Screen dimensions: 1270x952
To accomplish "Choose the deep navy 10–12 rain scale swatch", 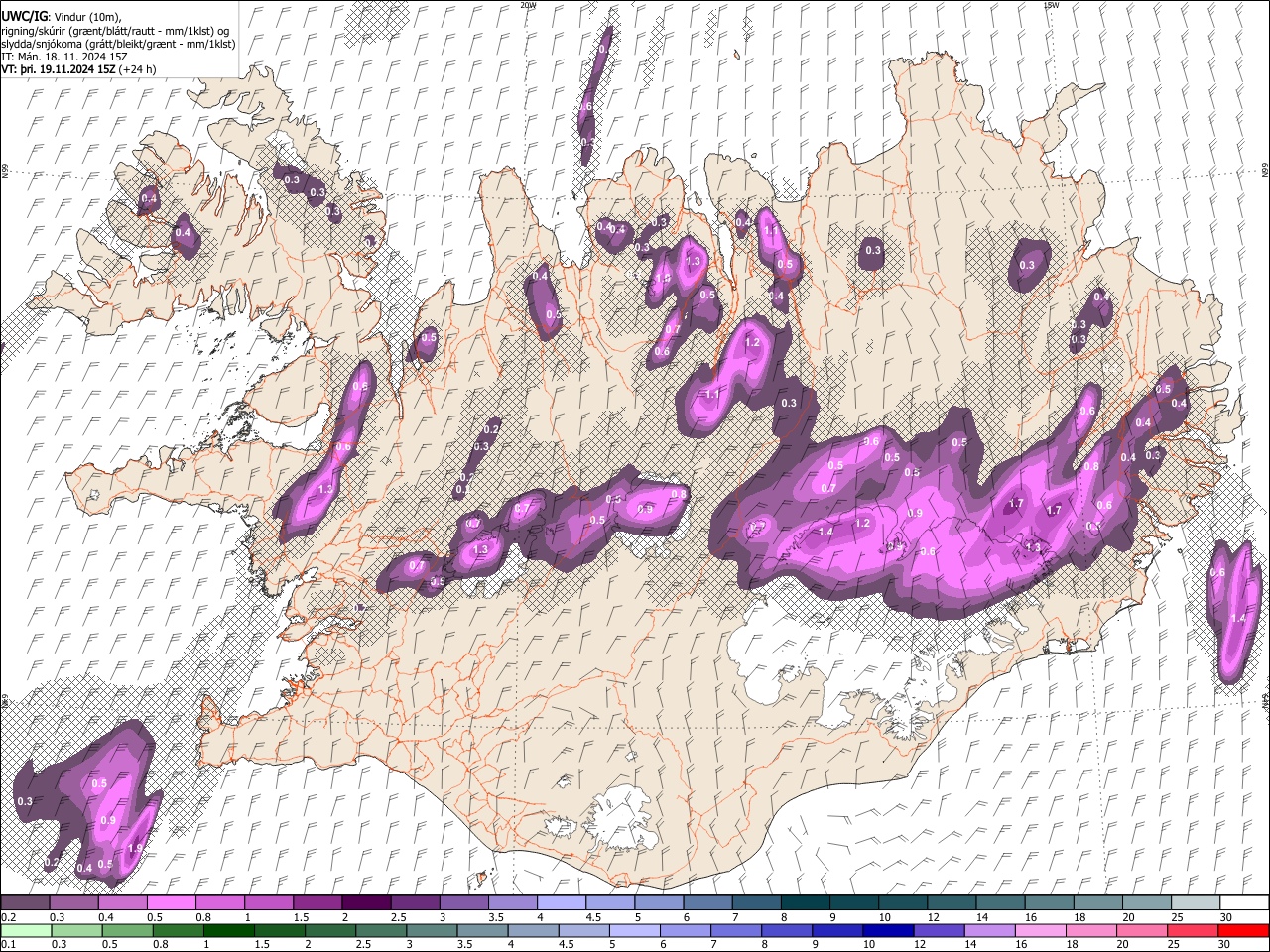I will click(888, 930).
